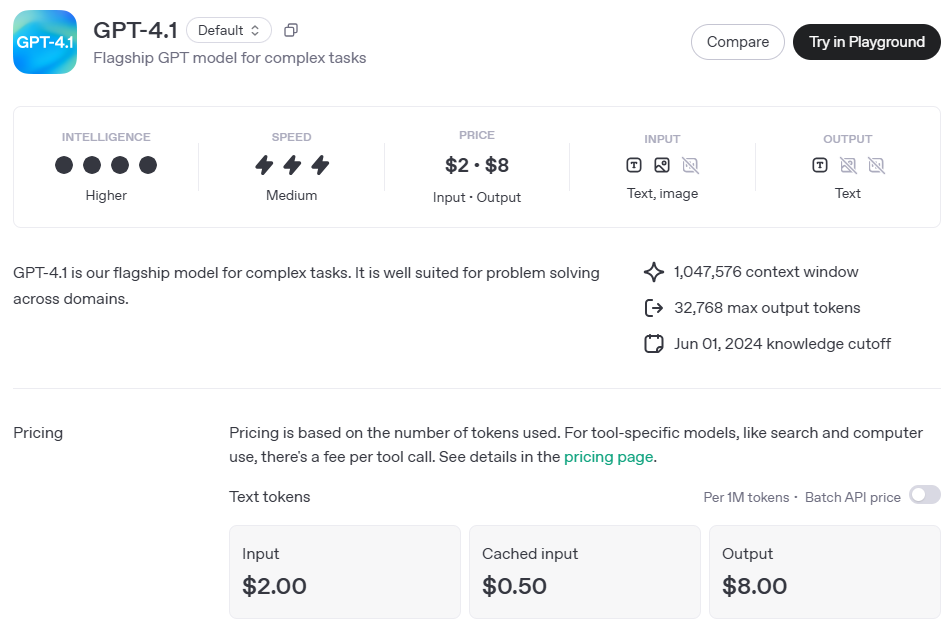Click the image input modality icon

(x=662, y=165)
